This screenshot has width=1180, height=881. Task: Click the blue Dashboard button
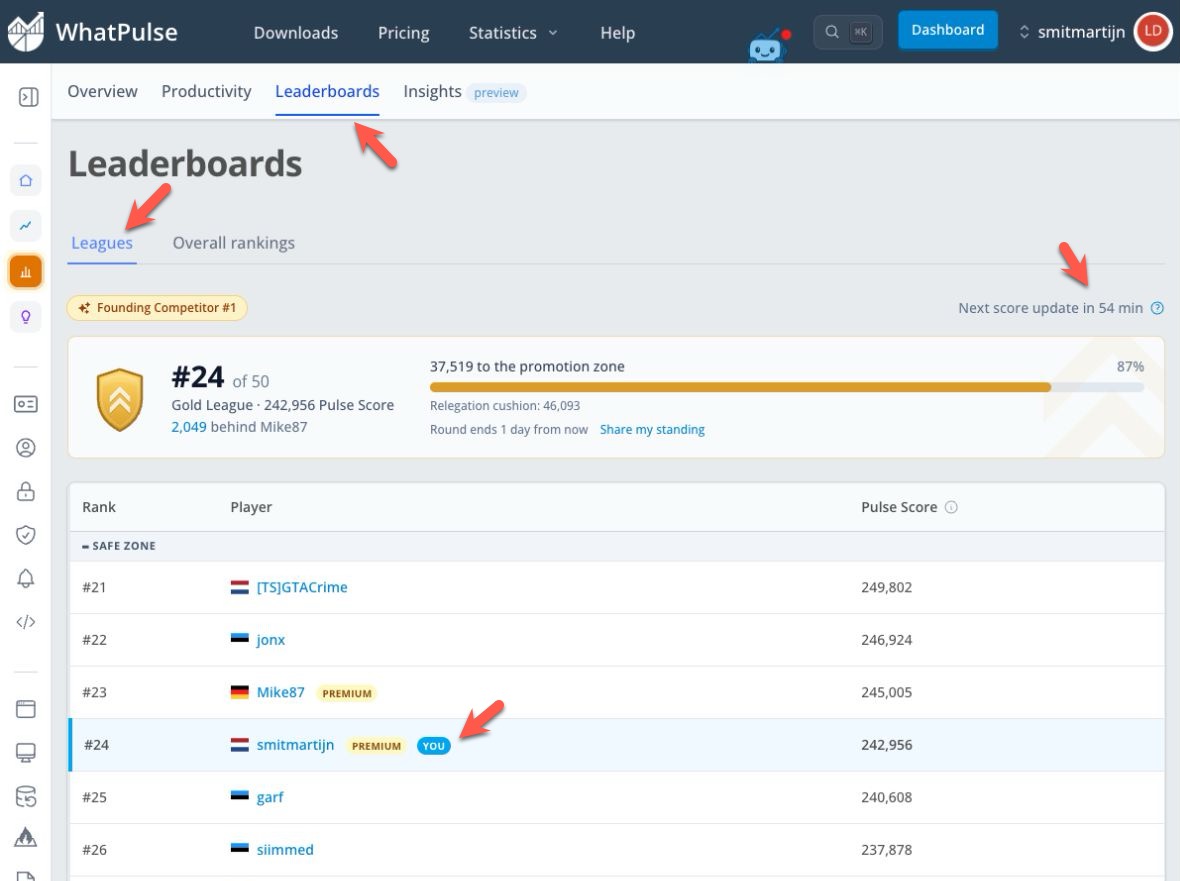coord(947,30)
